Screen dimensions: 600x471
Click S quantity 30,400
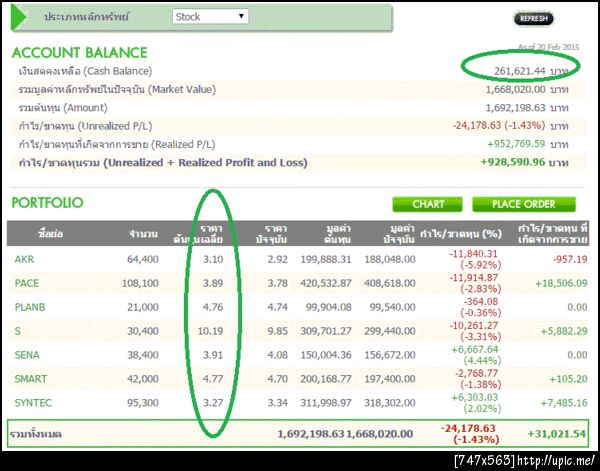(143, 331)
